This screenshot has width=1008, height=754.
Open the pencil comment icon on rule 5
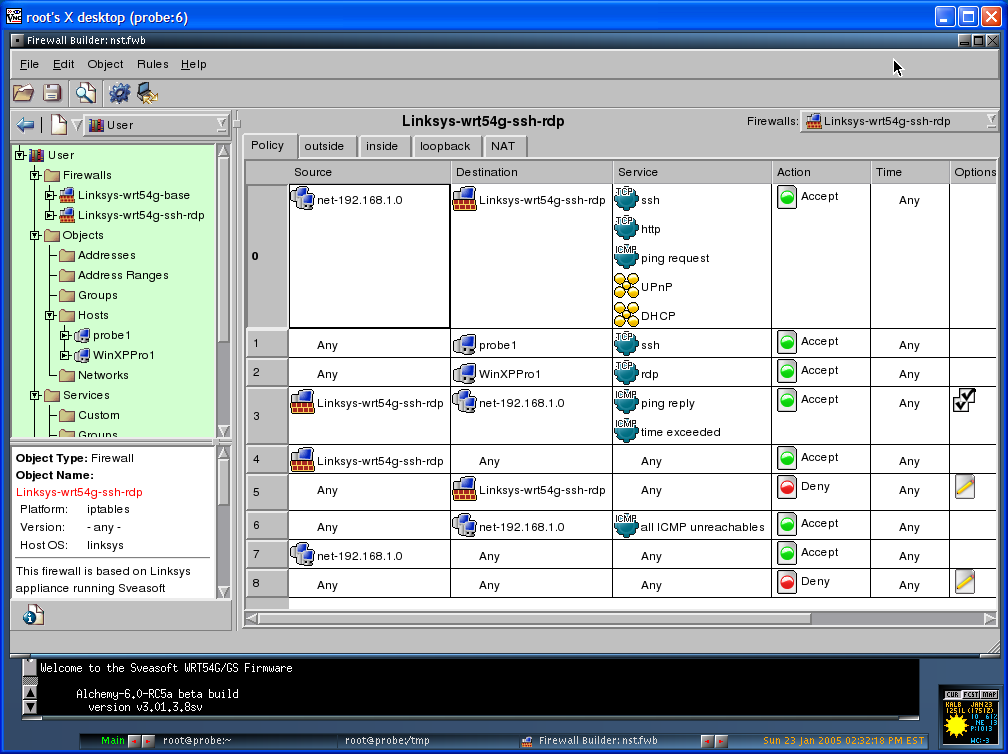coord(964,487)
